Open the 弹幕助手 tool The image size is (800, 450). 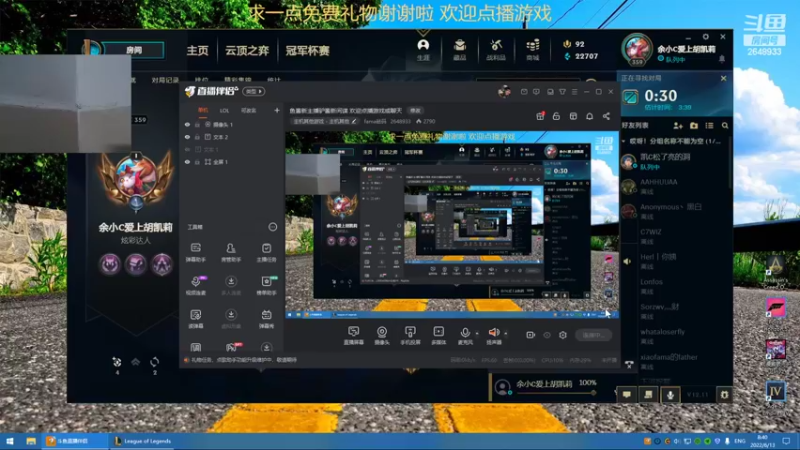click(x=195, y=252)
